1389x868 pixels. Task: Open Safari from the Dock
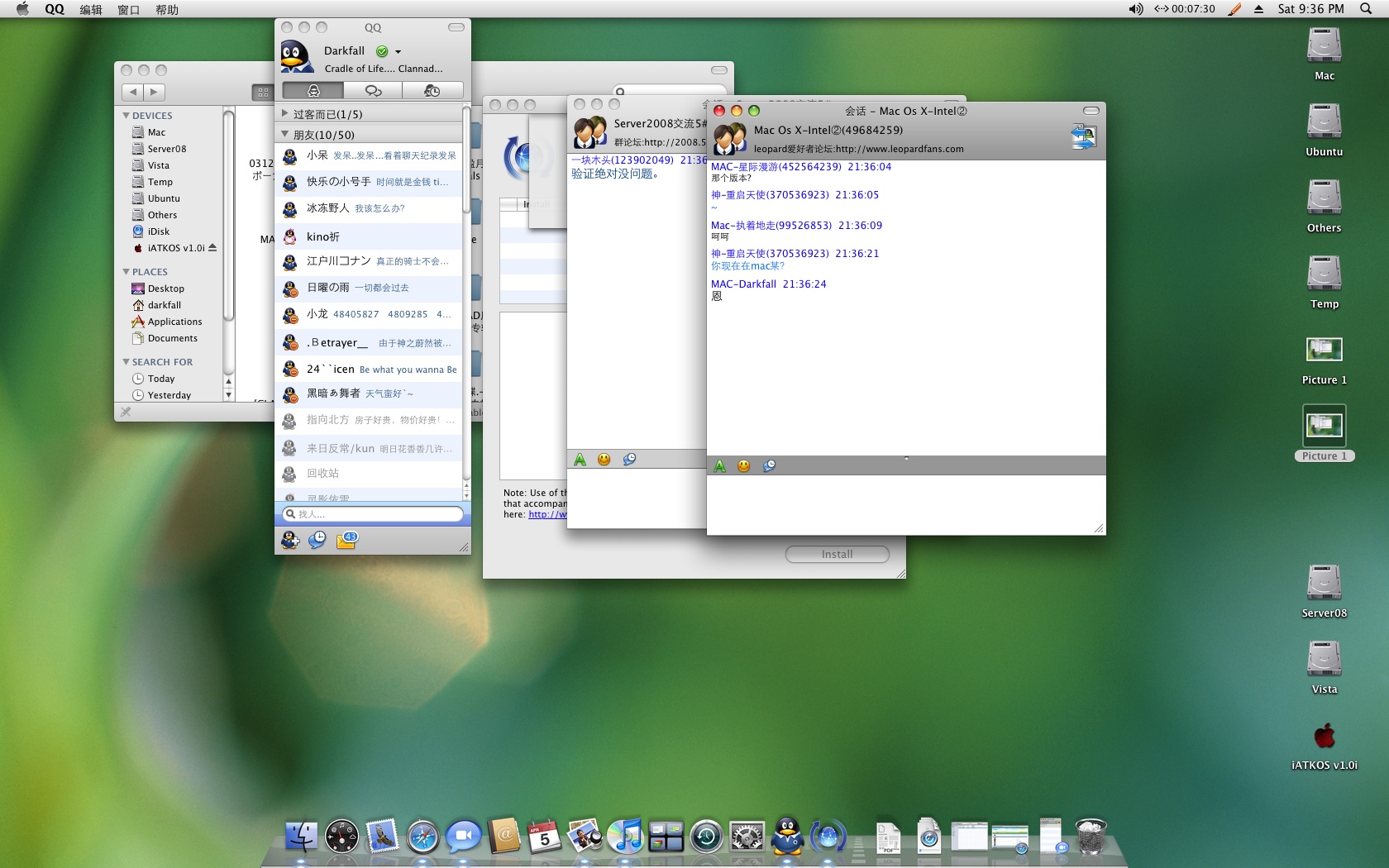tap(422, 837)
